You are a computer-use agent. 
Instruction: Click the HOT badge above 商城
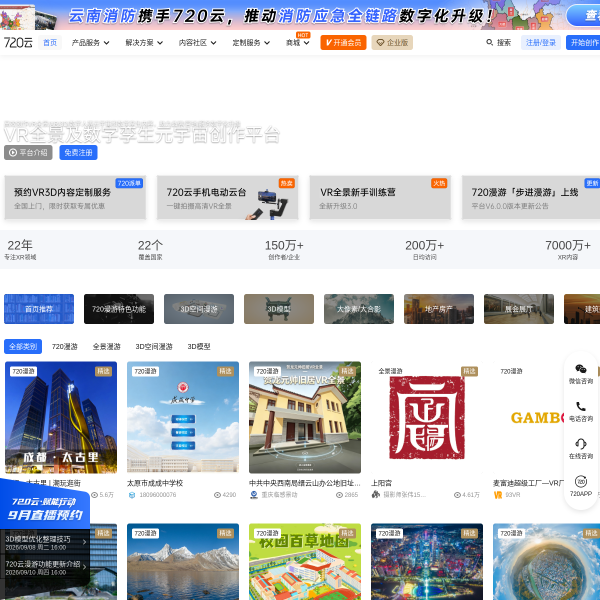point(303,35)
